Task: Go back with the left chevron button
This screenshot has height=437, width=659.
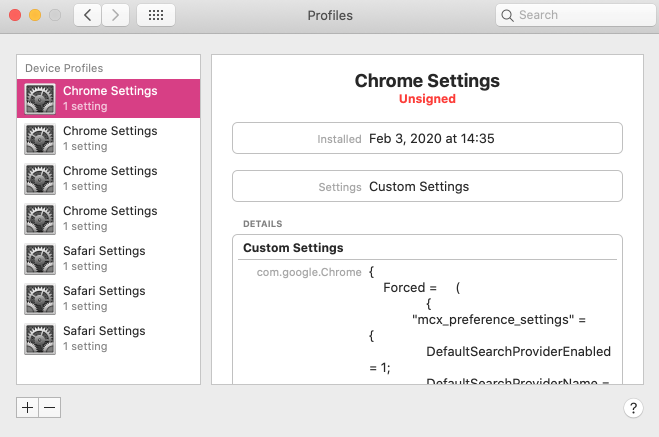Action: pyautogui.click(x=87, y=16)
